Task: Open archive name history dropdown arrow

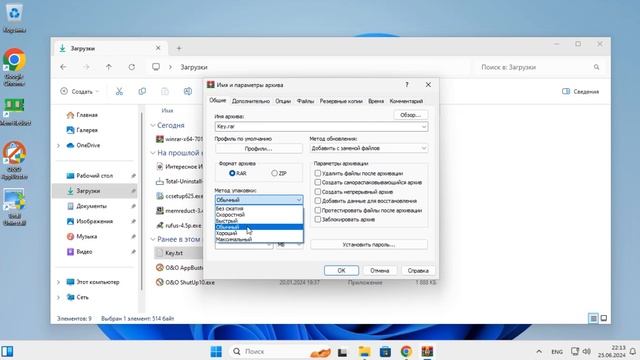Action: (x=424, y=127)
